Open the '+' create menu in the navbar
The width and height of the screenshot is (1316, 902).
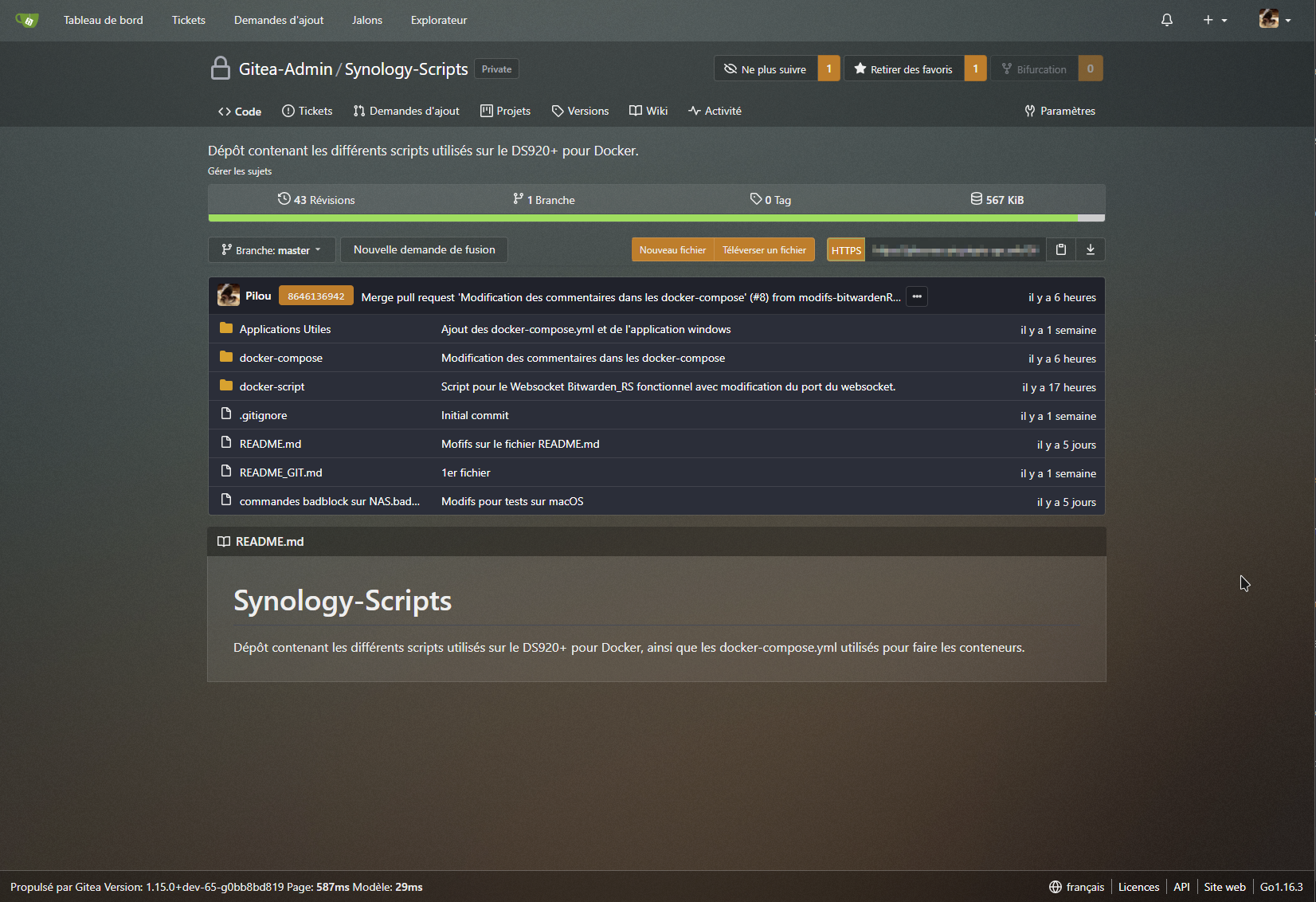tap(1214, 20)
